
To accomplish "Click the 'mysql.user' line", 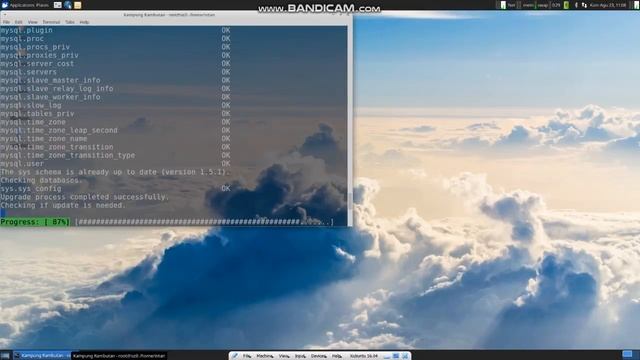I will 22,164.
